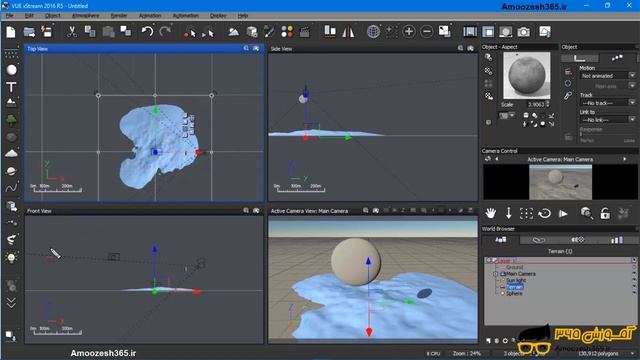Click the rotate camera circular arrow icon
The width and height of the screenshot is (640, 360).
point(544,213)
